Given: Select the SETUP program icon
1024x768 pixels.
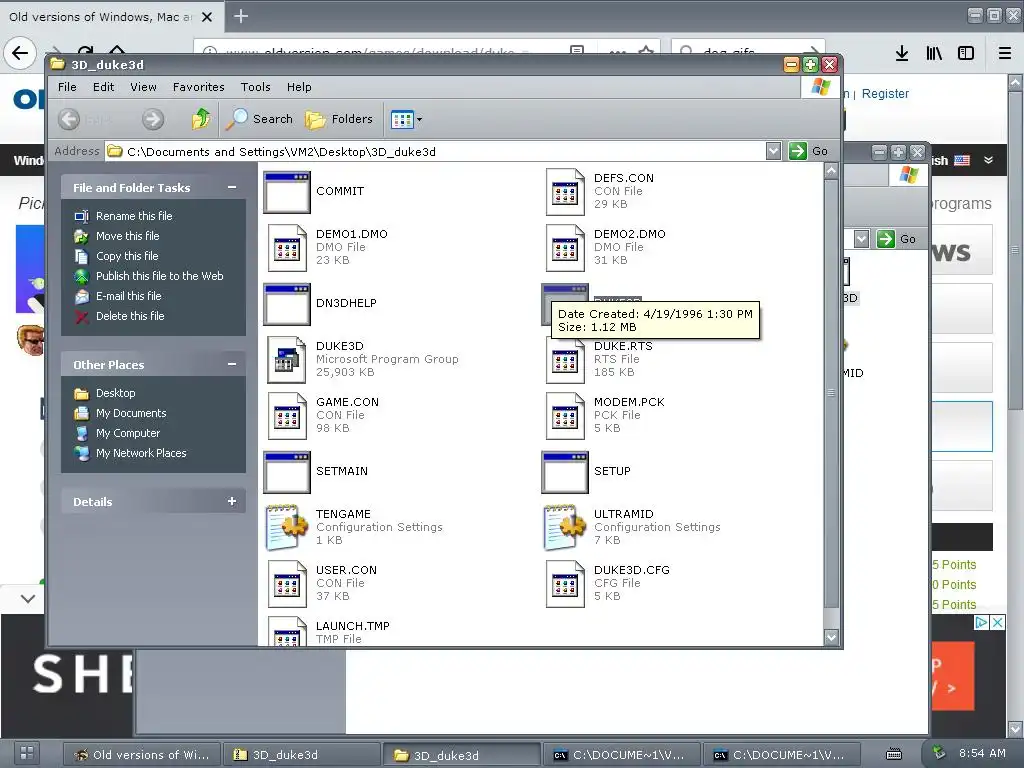Looking at the screenshot, I should pos(565,472).
